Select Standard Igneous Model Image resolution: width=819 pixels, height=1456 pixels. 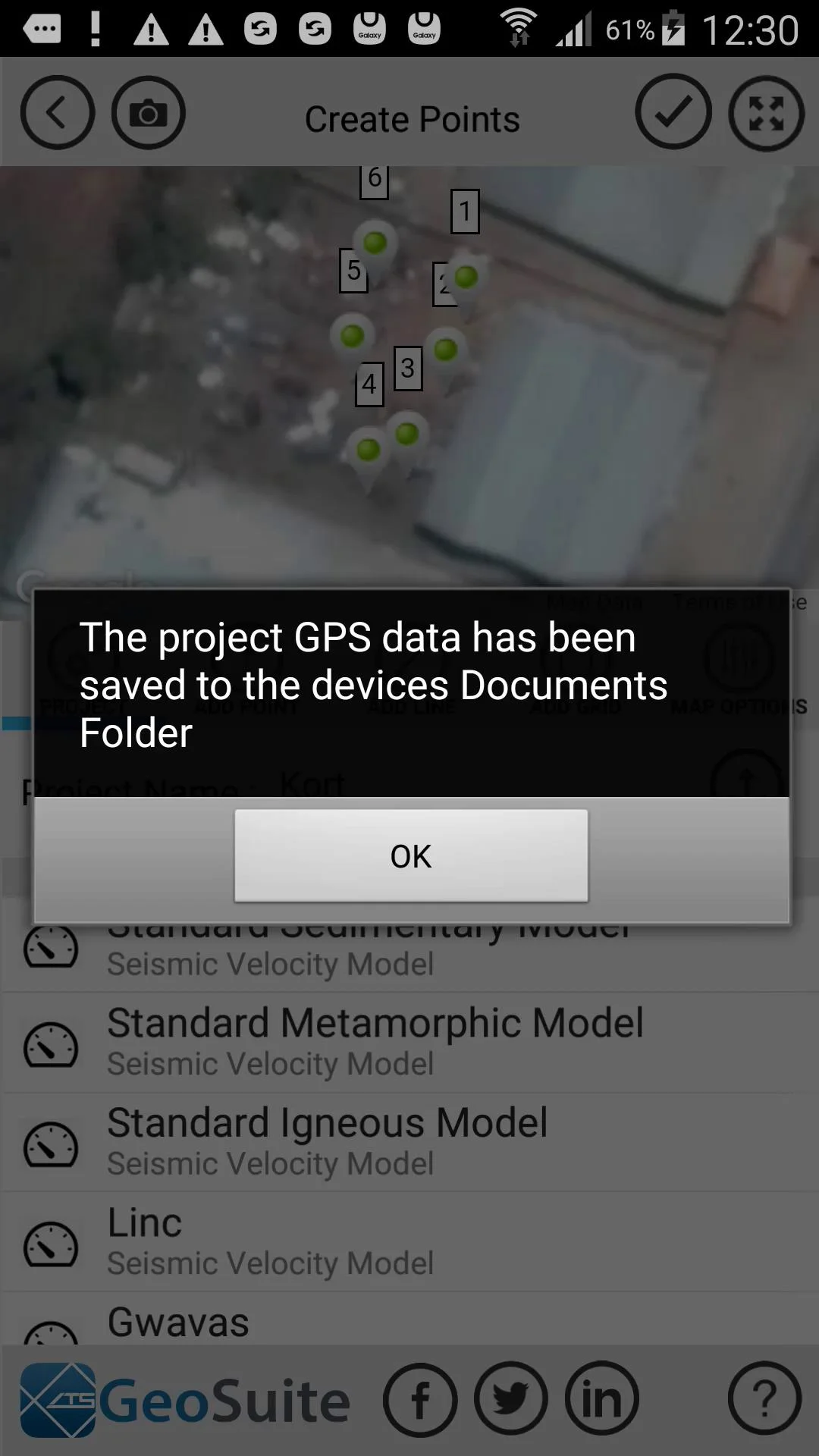[409, 1143]
